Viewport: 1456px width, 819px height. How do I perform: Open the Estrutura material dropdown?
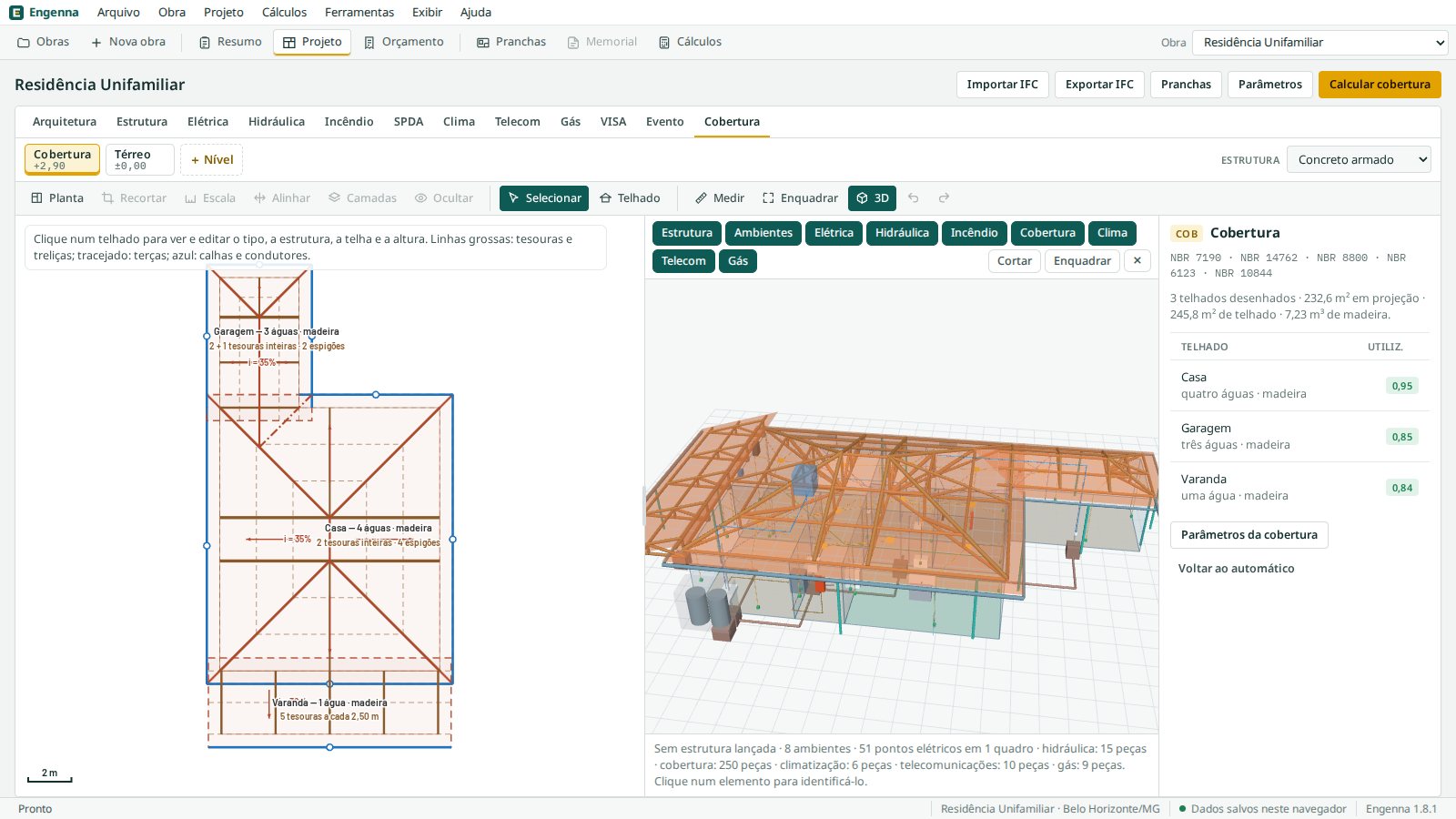1359,160
